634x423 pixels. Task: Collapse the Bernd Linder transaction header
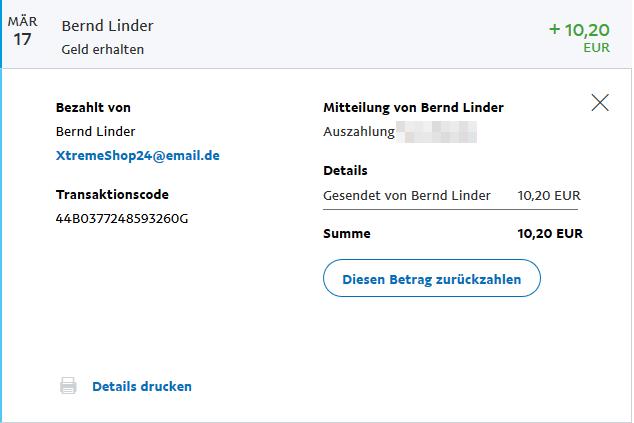tap(300, 35)
